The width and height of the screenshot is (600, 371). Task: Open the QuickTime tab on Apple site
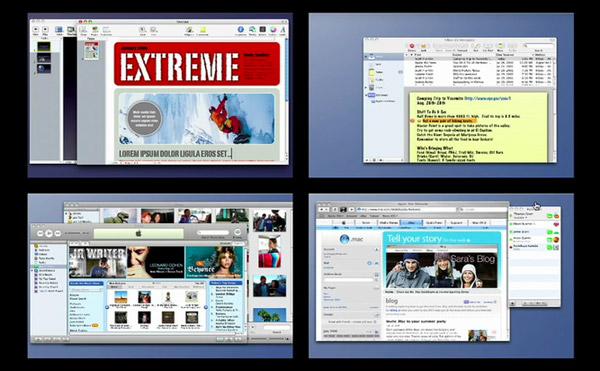pyautogui.click(x=434, y=222)
